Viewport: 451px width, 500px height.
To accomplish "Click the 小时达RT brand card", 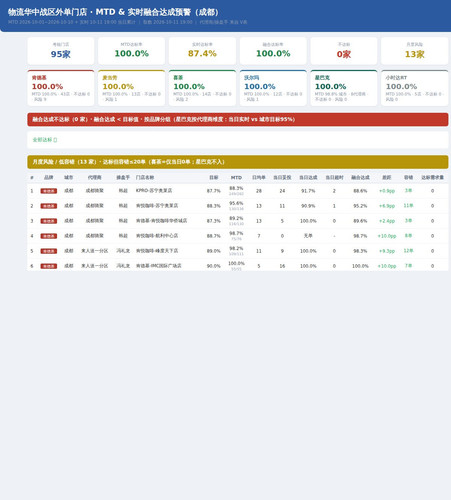I will click(x=415, y=88).
